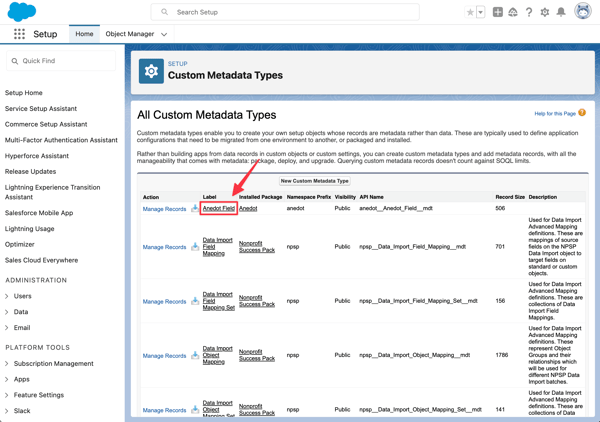Open the Anedot Field label link
600x422 pixels.
pos(218,208)
